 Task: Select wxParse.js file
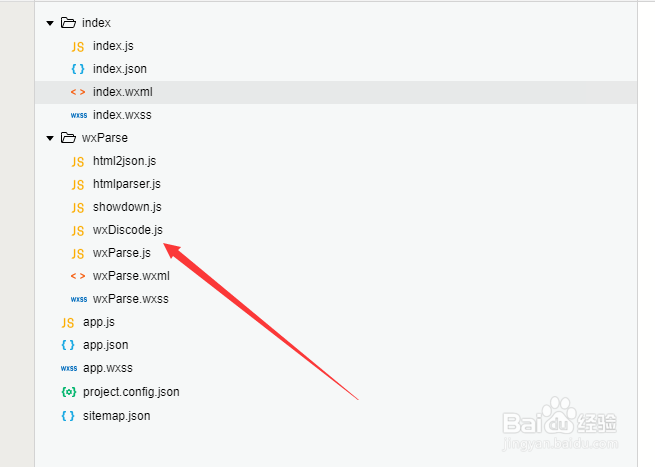[x=122, y=253]
